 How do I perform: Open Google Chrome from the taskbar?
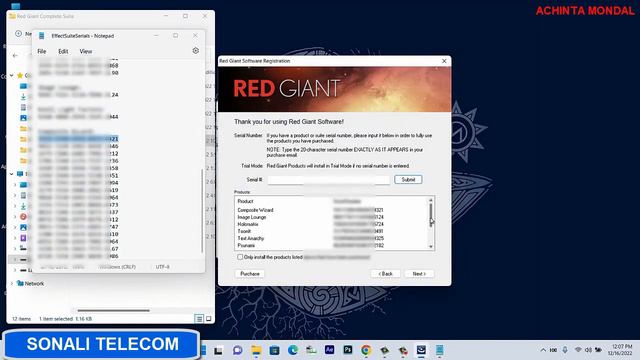tap(366, 350)
